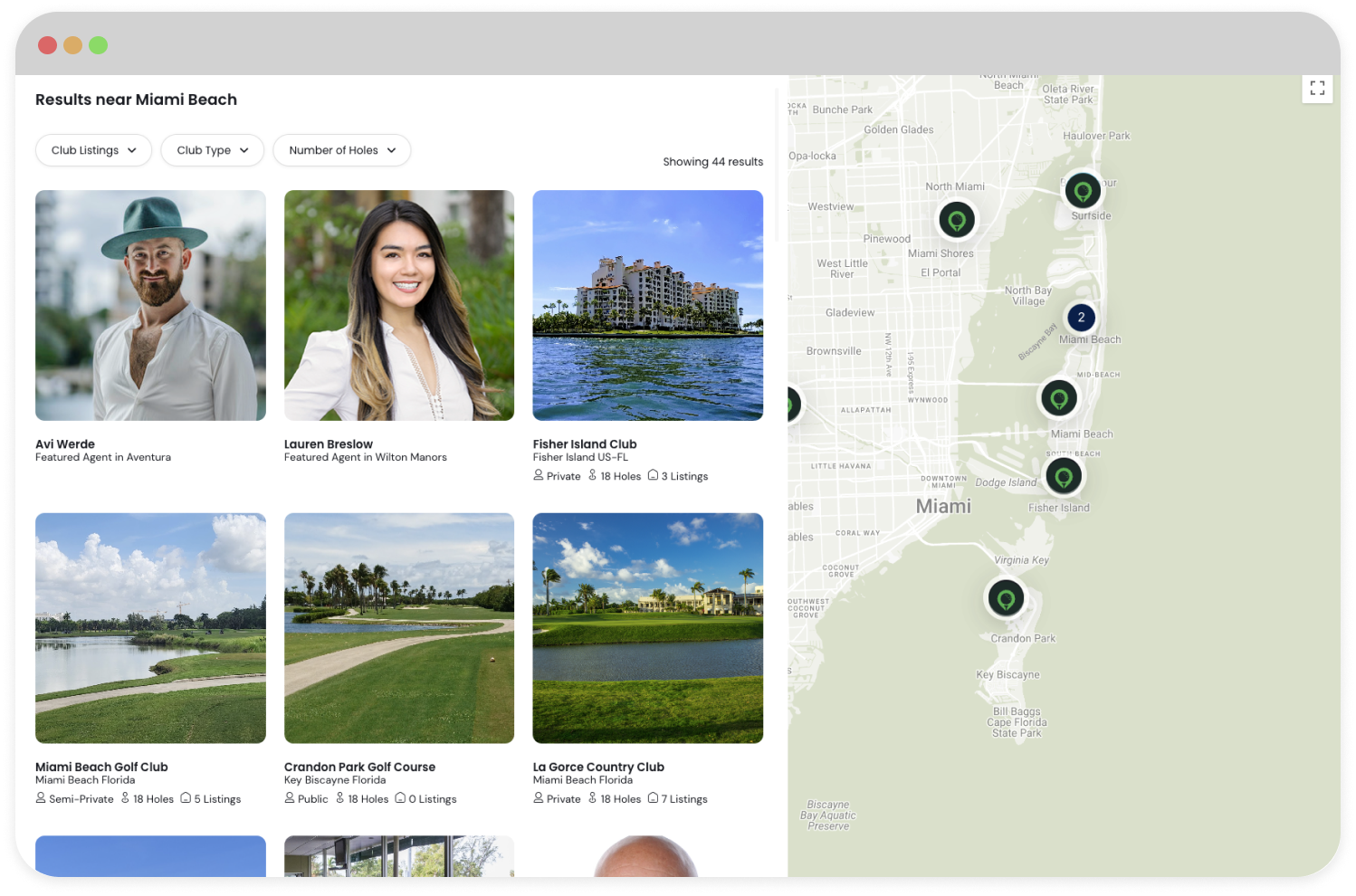Open Avi Werde agent photo
This screenshot has width=1356, height=896.
(x=150, y=305)
